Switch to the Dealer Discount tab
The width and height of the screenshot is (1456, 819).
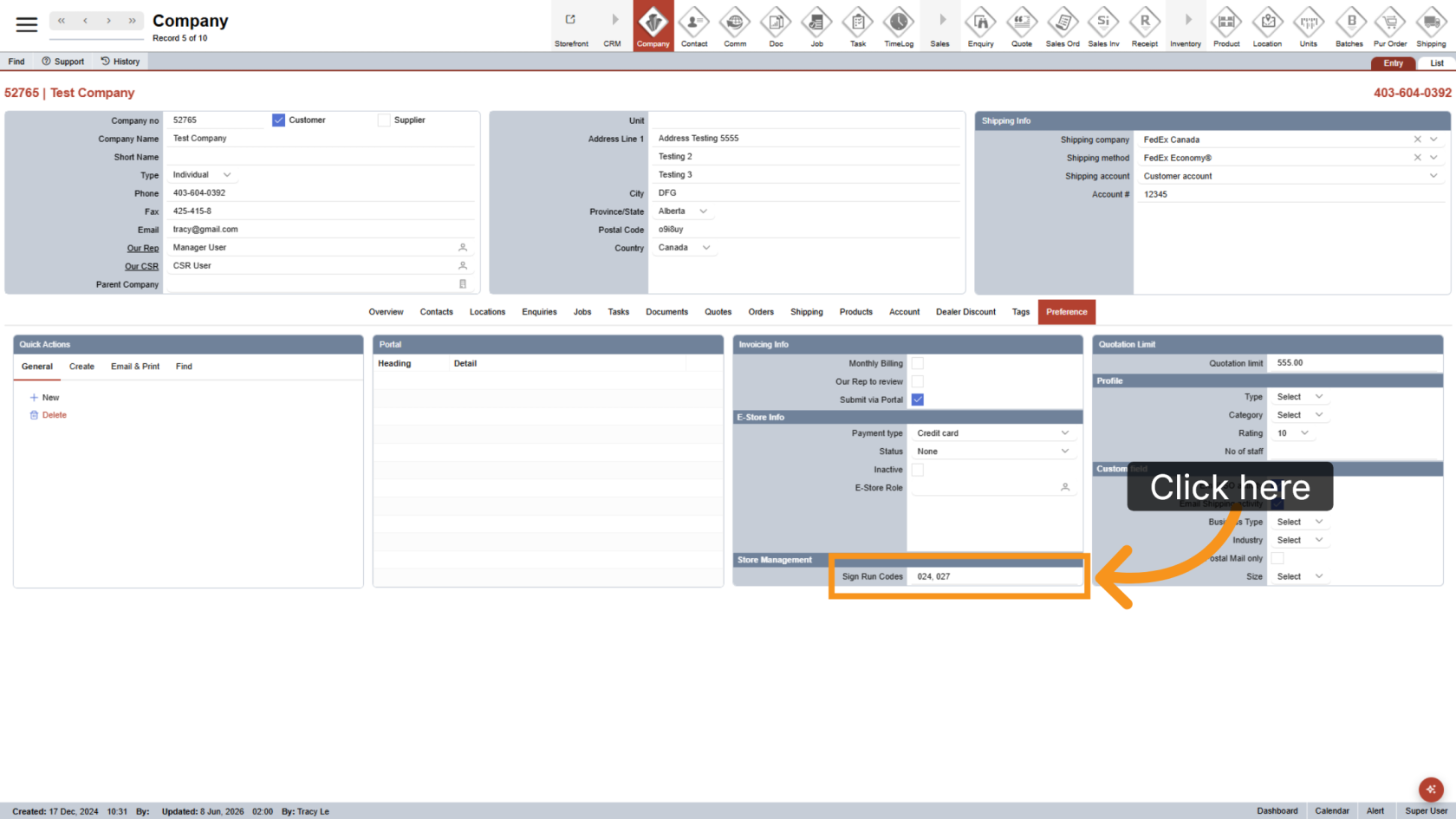point(965,312)
